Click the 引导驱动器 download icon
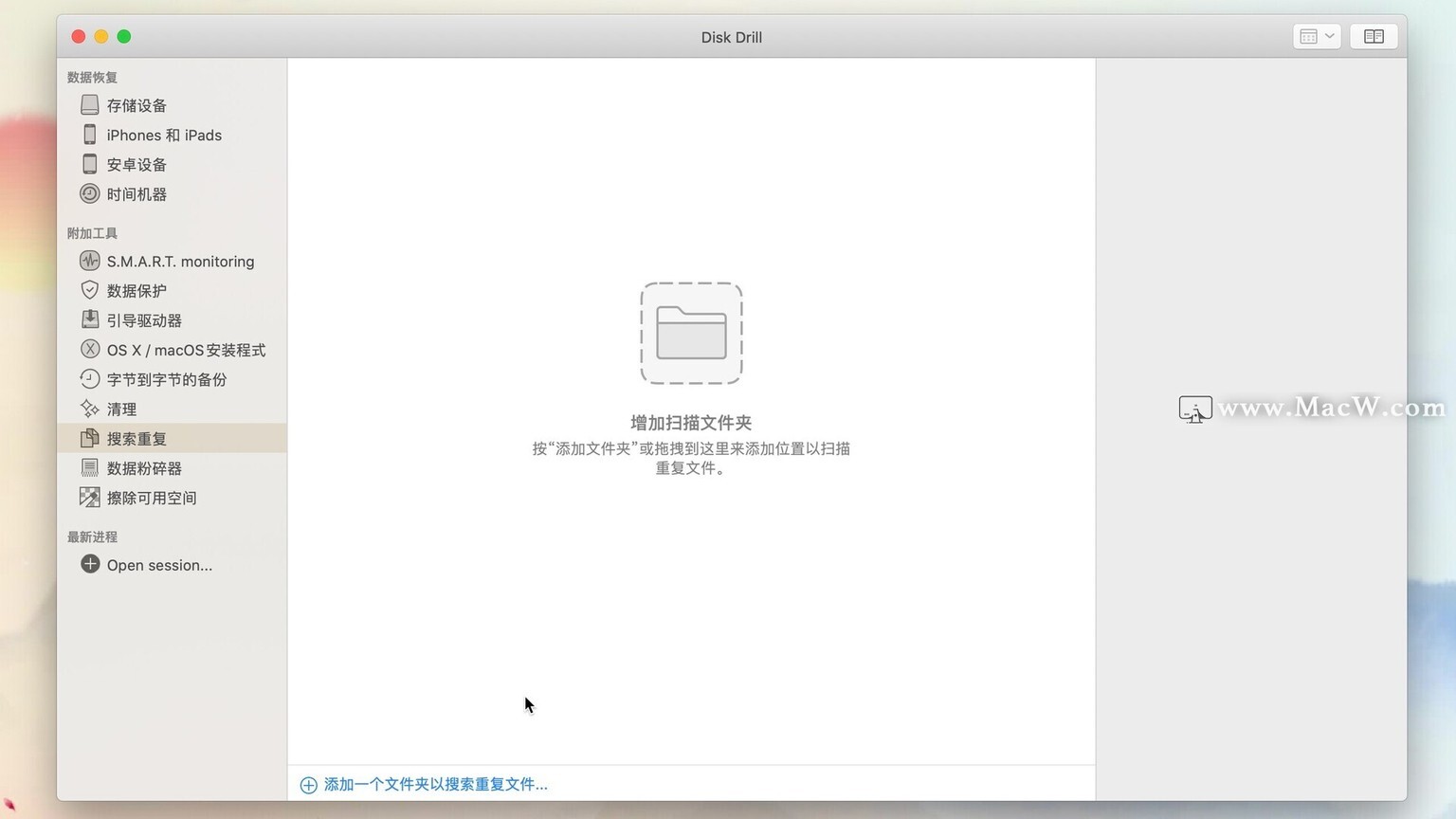 tap(89, 319)
